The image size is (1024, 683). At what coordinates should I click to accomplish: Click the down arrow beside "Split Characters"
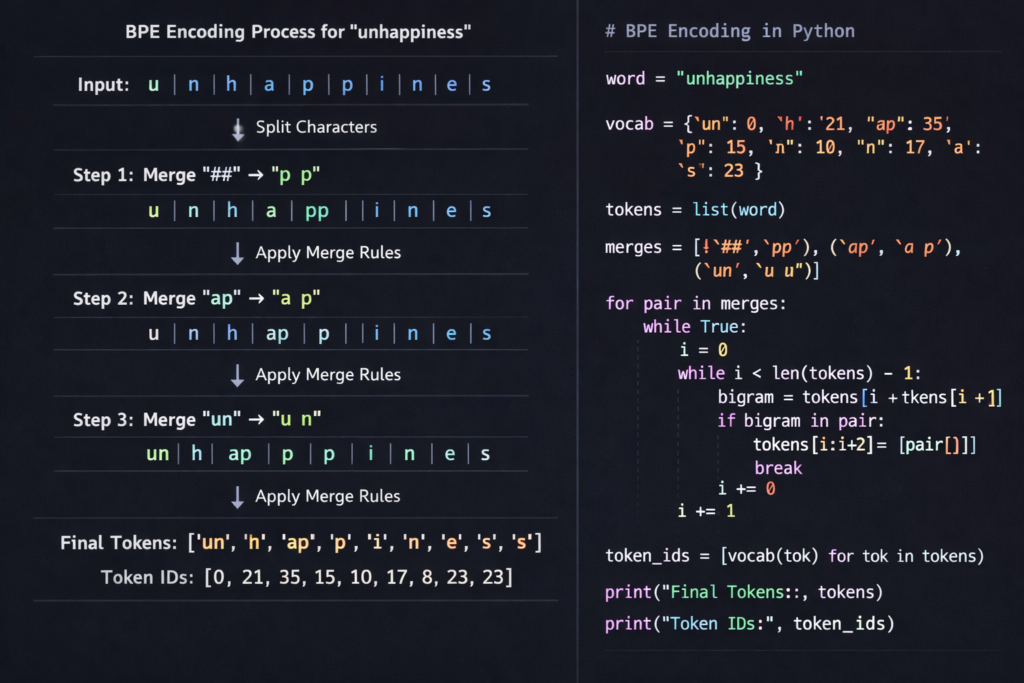(238, 129)
